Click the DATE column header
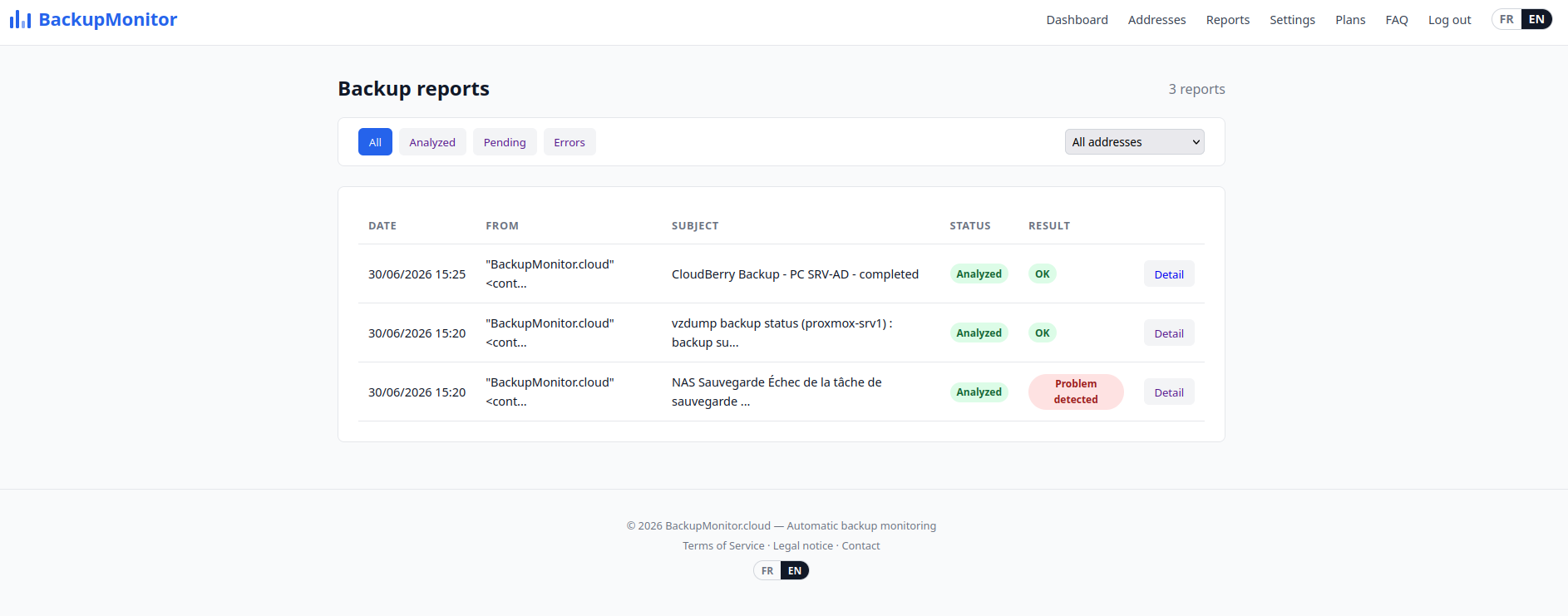The image size is (1568, 616). [382, 226]
